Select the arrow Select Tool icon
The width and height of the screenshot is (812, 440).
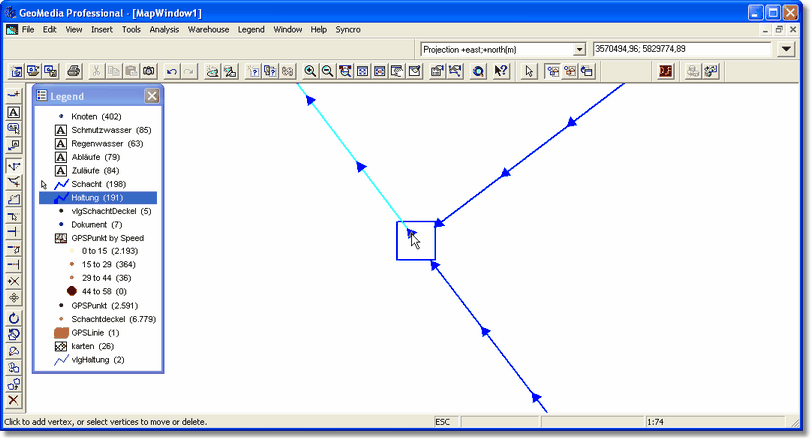pos(529,71)
